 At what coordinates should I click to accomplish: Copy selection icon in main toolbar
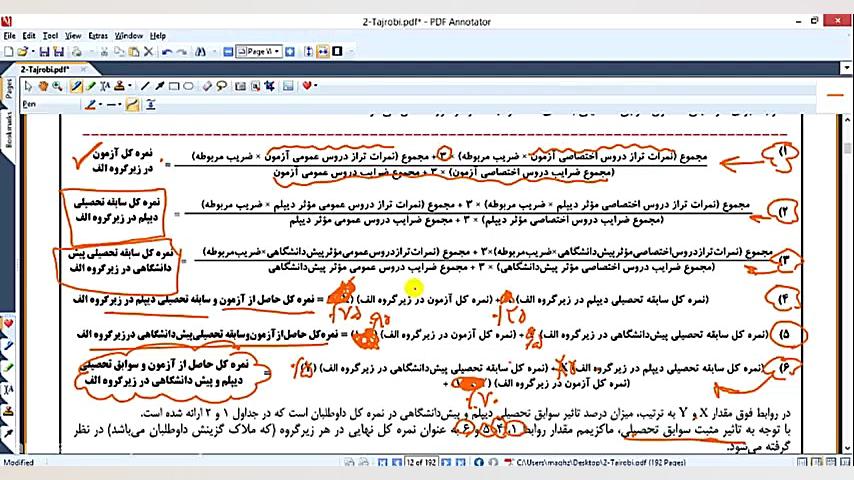[119, 52]
